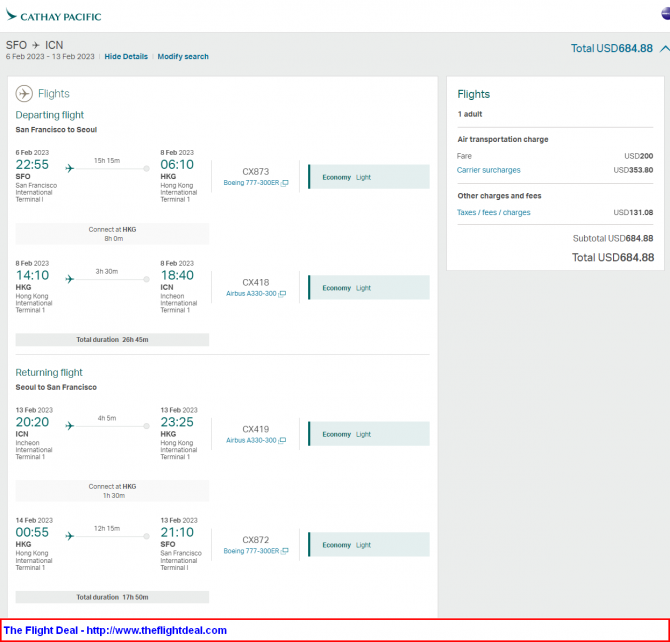
Task: Click the Modify search link
Action: tap(183, 56)
